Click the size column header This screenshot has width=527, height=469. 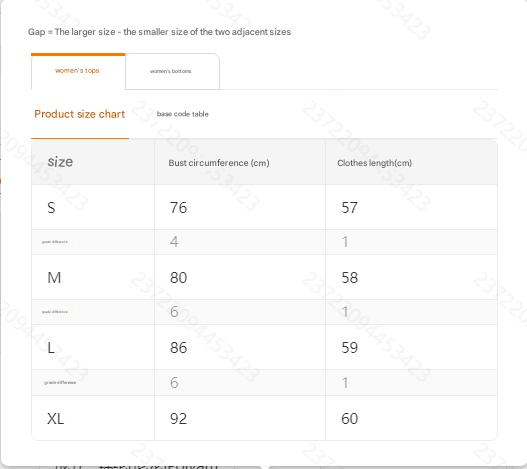tap(60, 162)
